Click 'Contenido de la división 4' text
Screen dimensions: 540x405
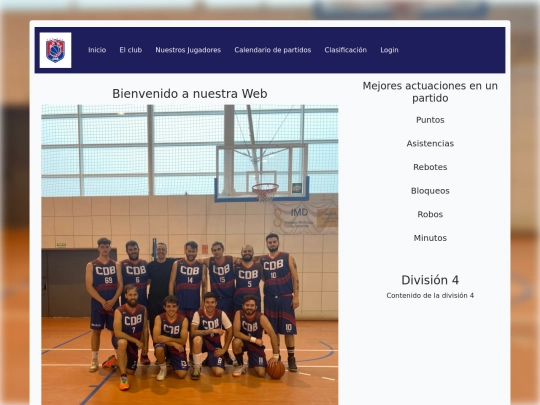pyautogui.click(x=430, y=295)
